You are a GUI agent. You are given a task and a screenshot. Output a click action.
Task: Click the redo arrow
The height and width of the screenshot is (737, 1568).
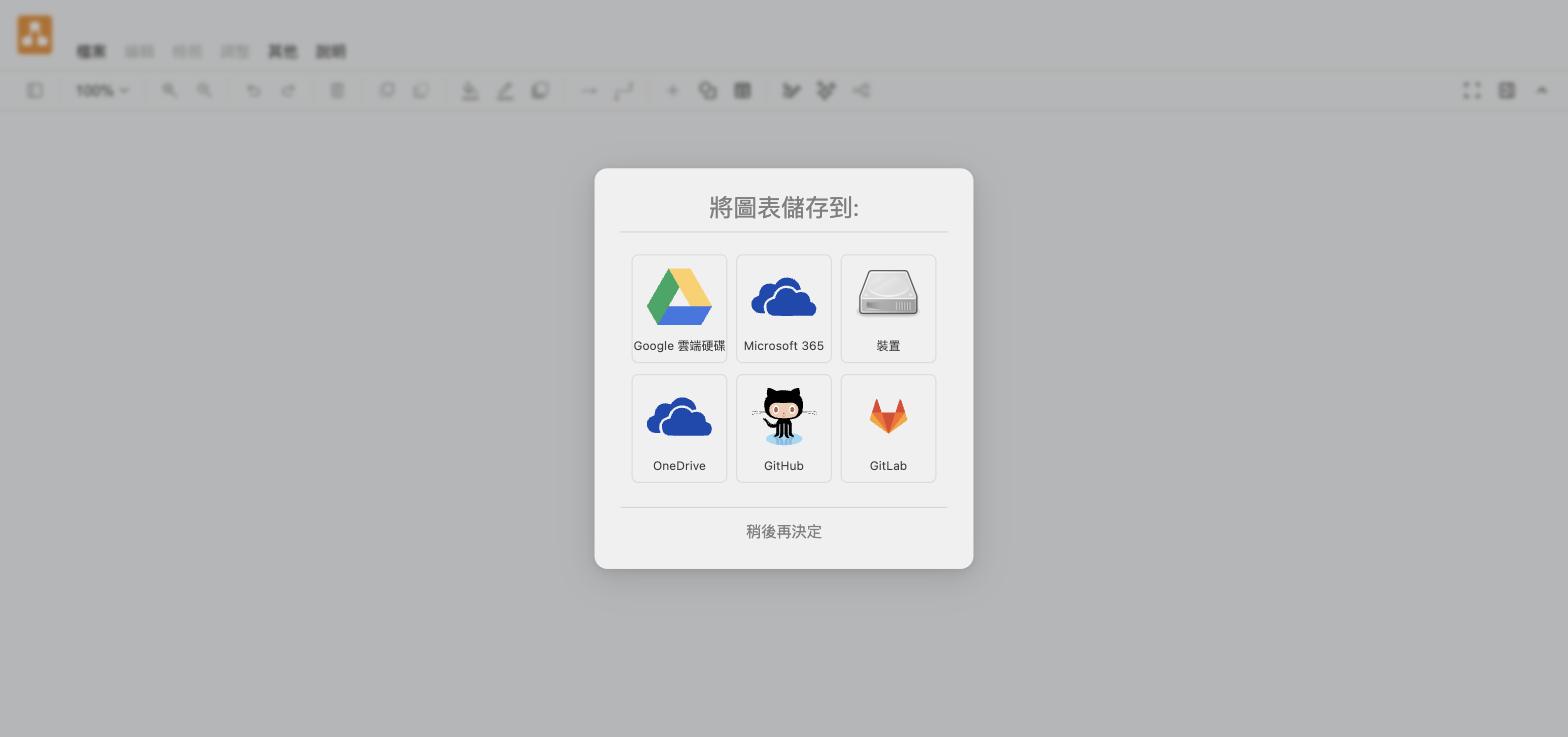[x=288, y=90]
